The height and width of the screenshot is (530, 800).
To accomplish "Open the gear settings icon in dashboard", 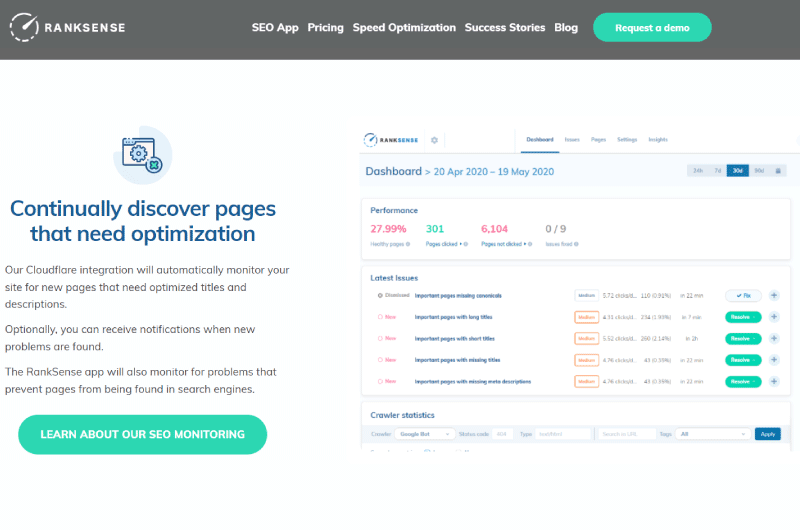I will coord(434,140).
